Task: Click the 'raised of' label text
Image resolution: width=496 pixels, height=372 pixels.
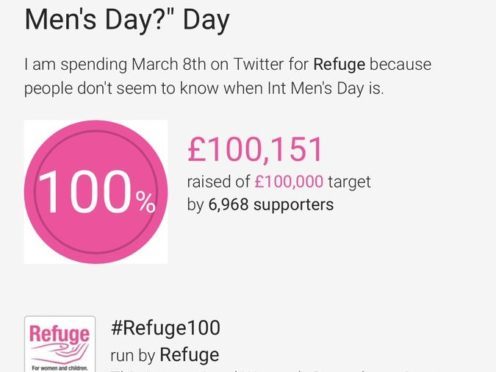Action: click(218, 182)
